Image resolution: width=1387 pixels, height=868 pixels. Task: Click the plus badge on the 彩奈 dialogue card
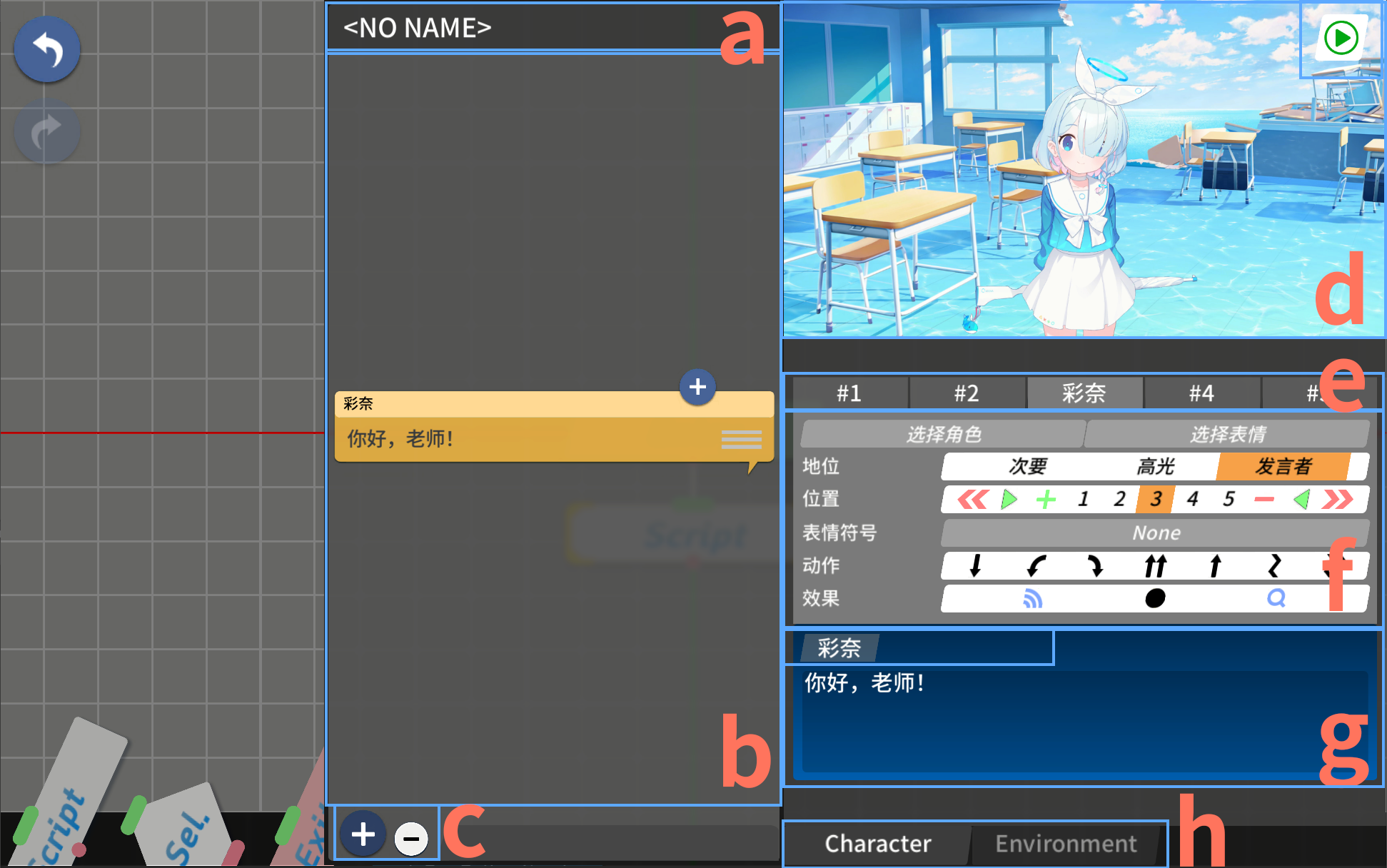(697, 387)
